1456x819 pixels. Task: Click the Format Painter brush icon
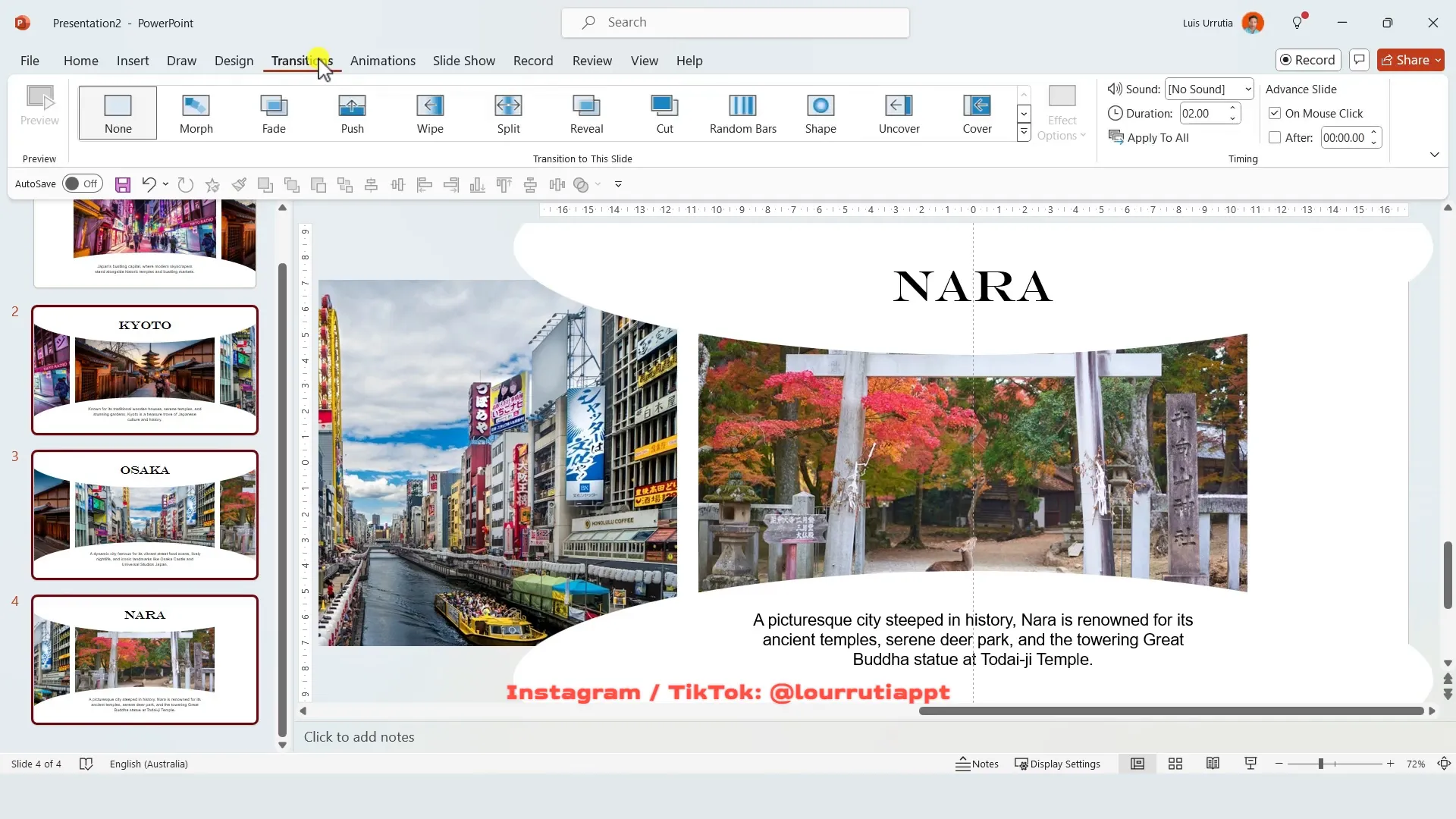239,184
